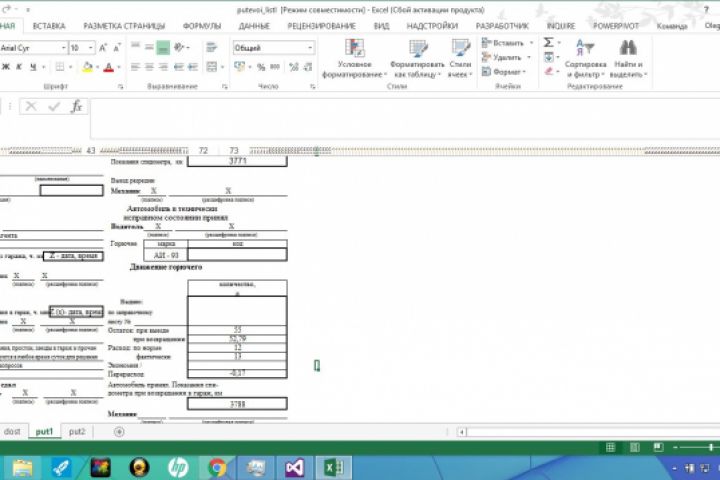Apply percent style format
Image resolution: width=720 pixels, height=480 pixels.
coord(261,67)
